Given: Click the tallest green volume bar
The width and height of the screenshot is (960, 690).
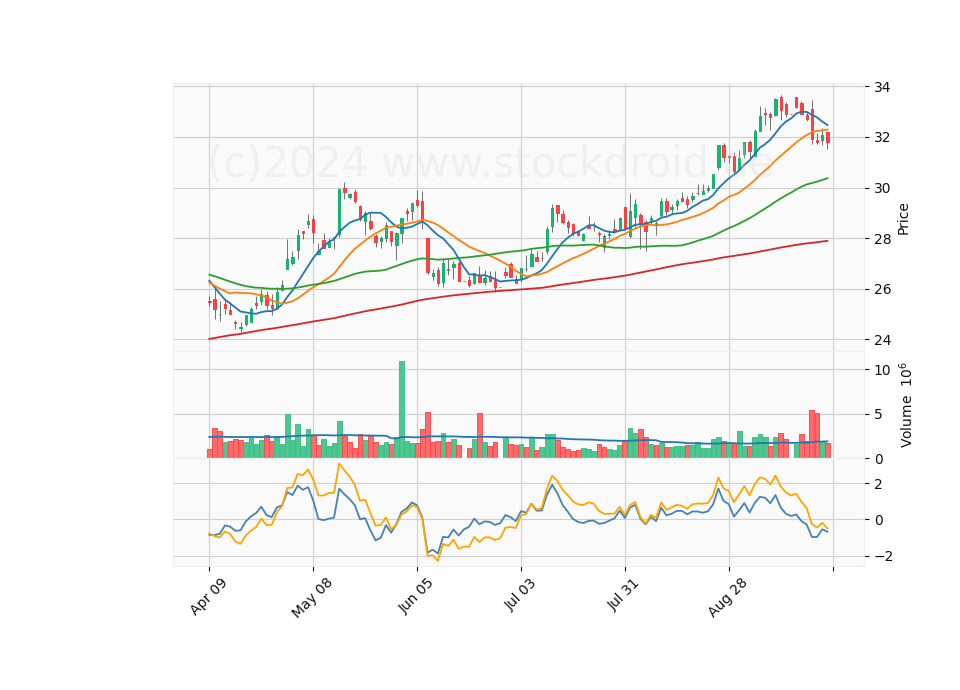Looking at the screenshot, I should pos(402,410).
